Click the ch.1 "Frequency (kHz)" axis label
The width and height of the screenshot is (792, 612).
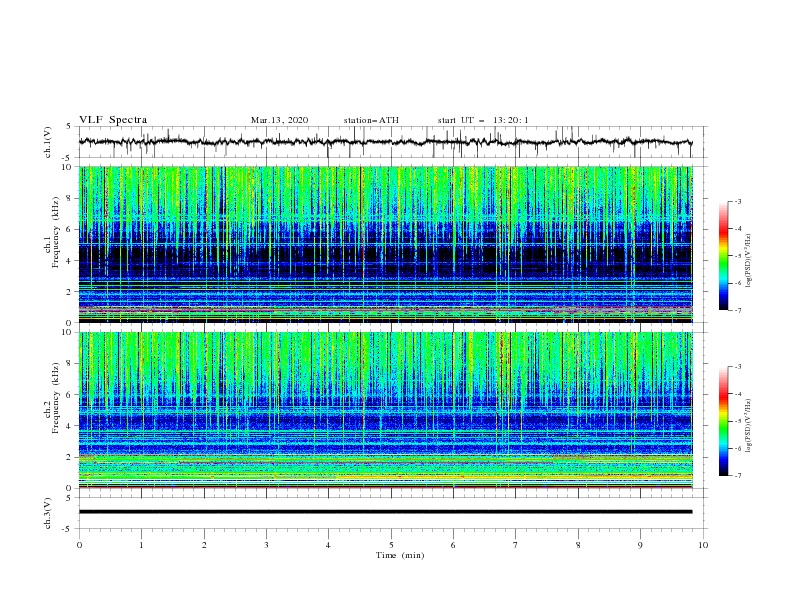[x=56, y=233]
